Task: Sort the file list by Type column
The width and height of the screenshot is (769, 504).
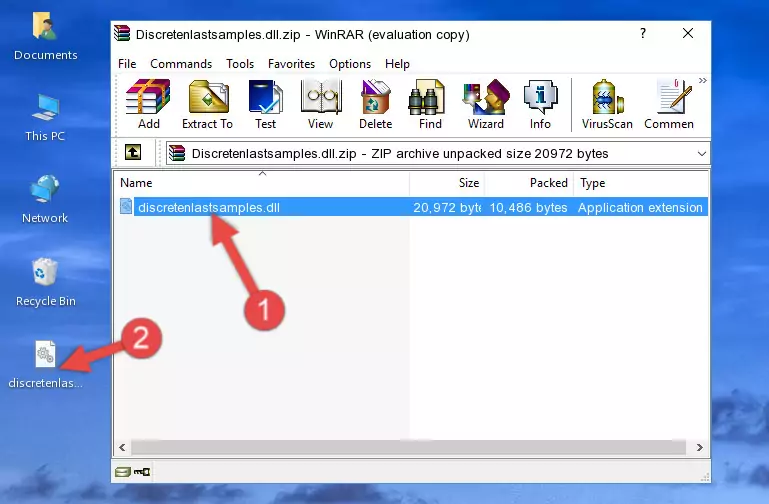Action: tap(641, 183)
